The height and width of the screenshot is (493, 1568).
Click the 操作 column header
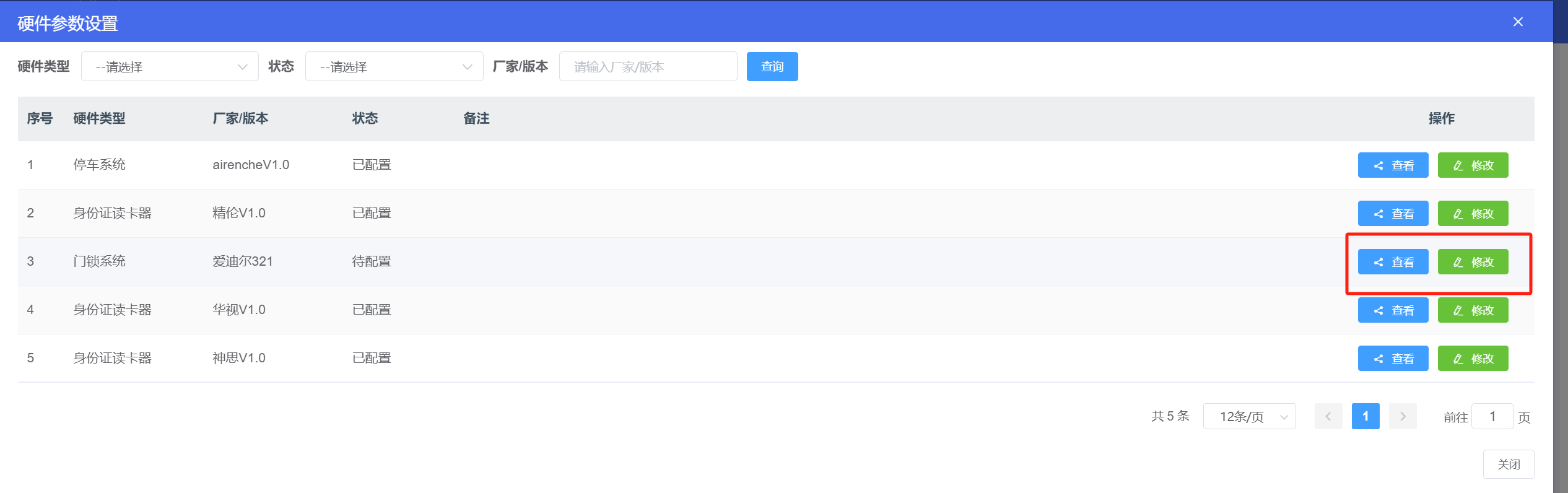point(1442,118)
